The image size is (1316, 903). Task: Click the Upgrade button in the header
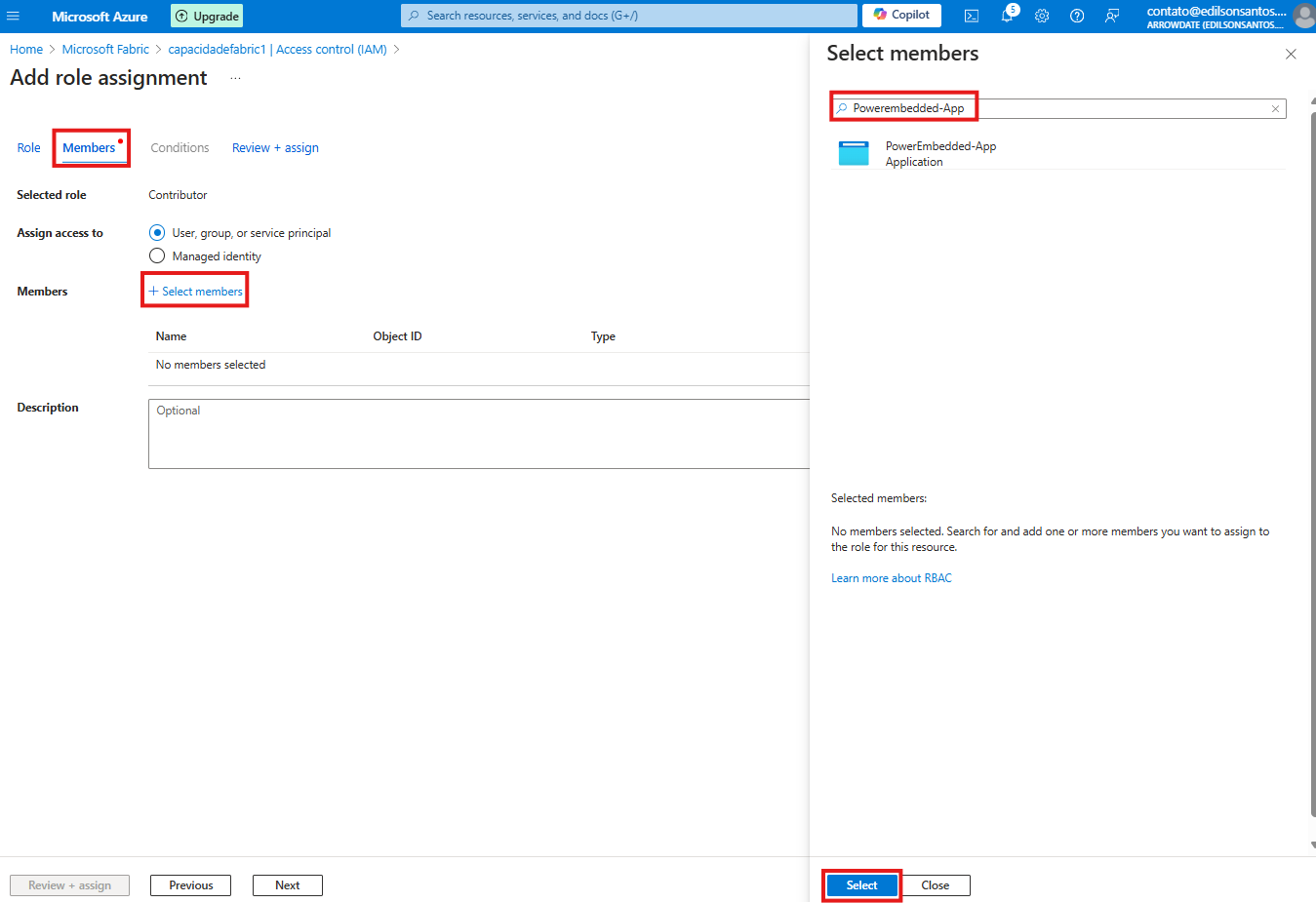207,16
